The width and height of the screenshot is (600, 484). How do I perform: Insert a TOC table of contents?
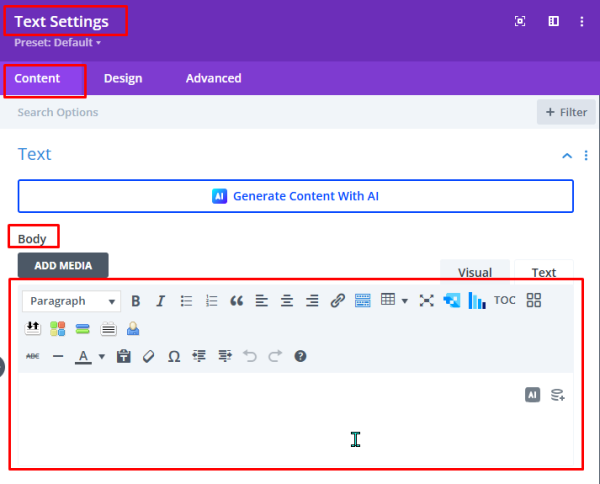click(x=505, y=301)
